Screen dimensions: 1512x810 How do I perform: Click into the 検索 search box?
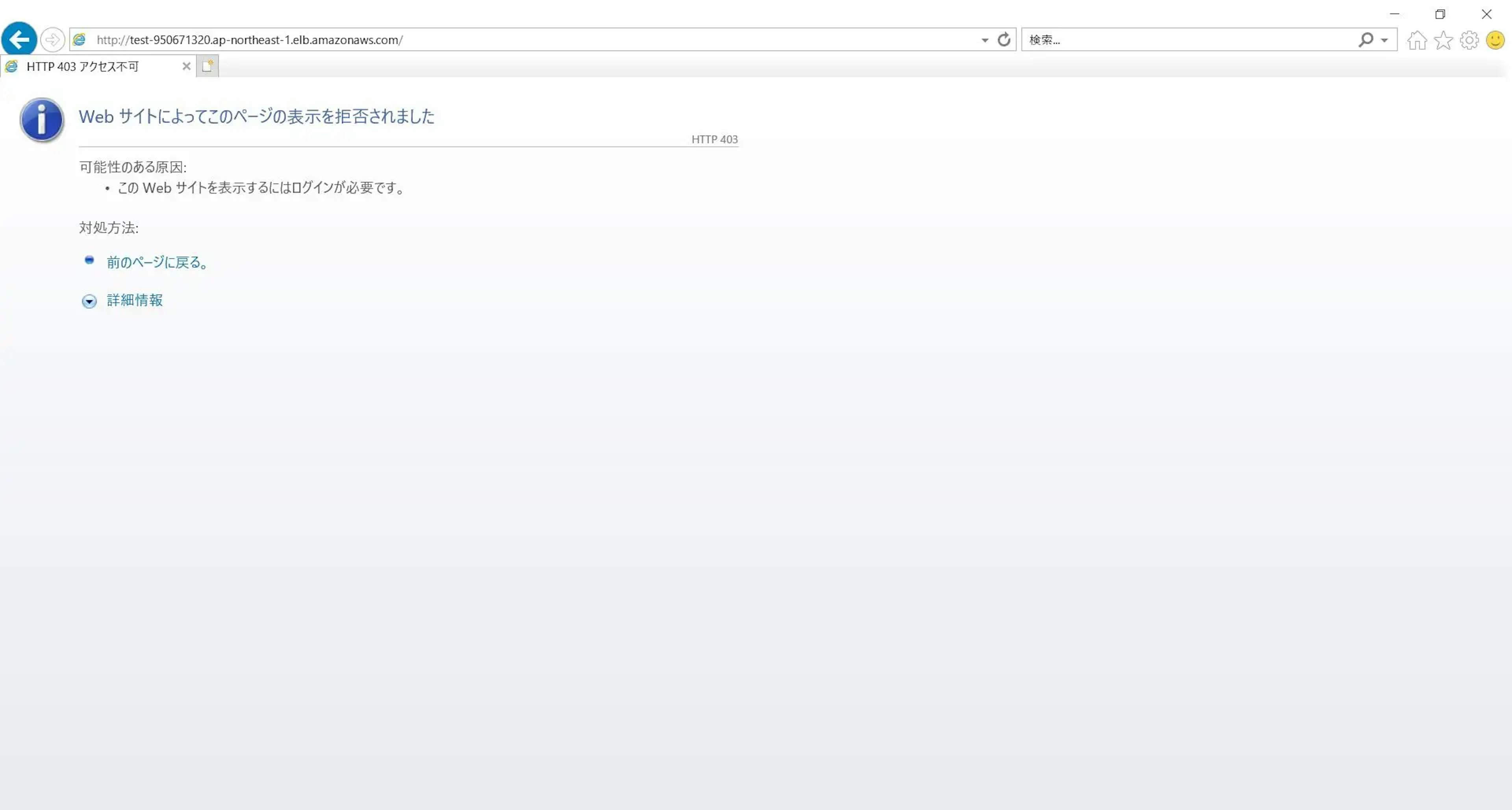click(1186, 40)
